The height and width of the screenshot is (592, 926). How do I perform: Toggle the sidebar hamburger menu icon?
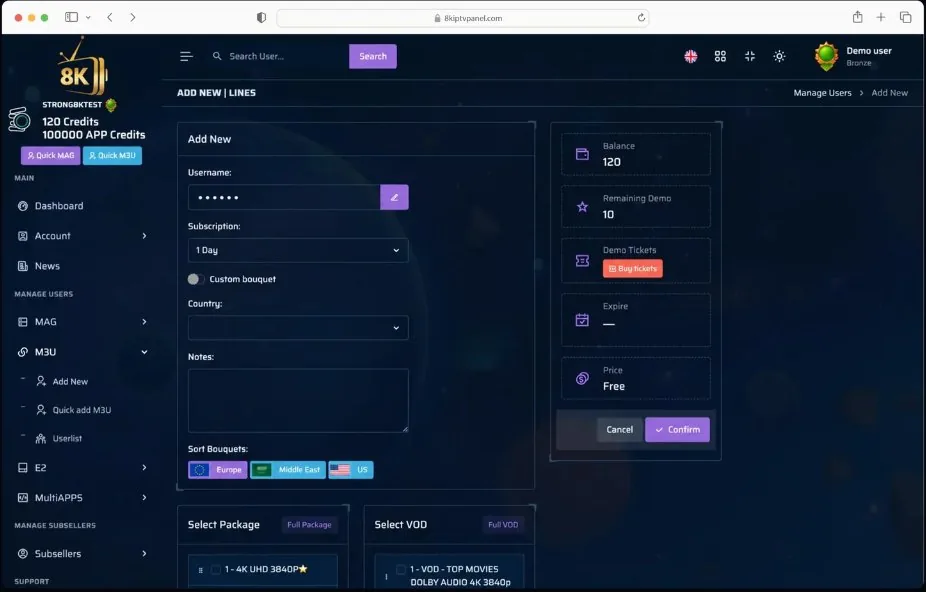click(186, 56)
